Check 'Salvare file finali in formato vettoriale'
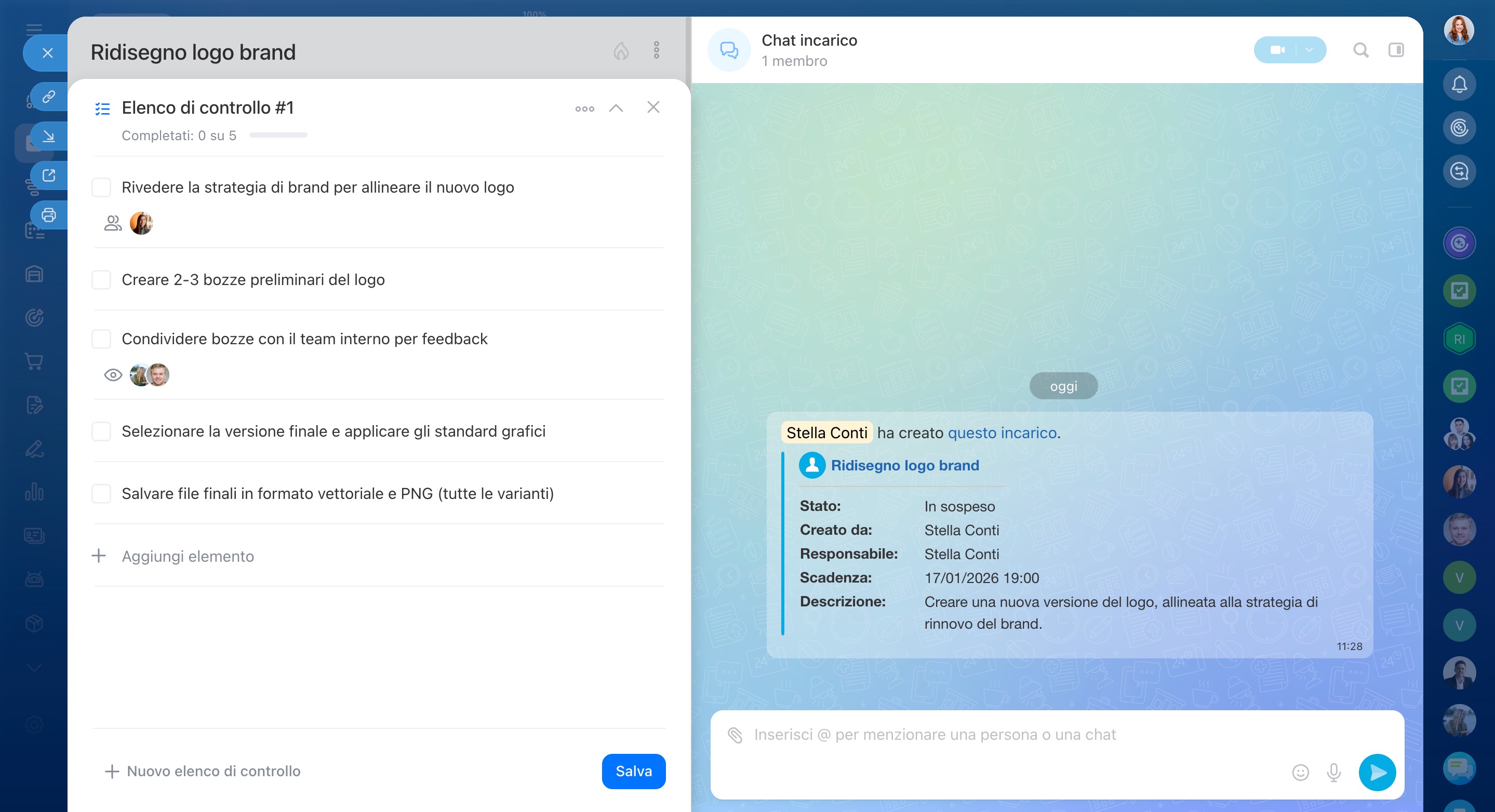The width and height of the screenshot is (1495, 812). [102, 494]
